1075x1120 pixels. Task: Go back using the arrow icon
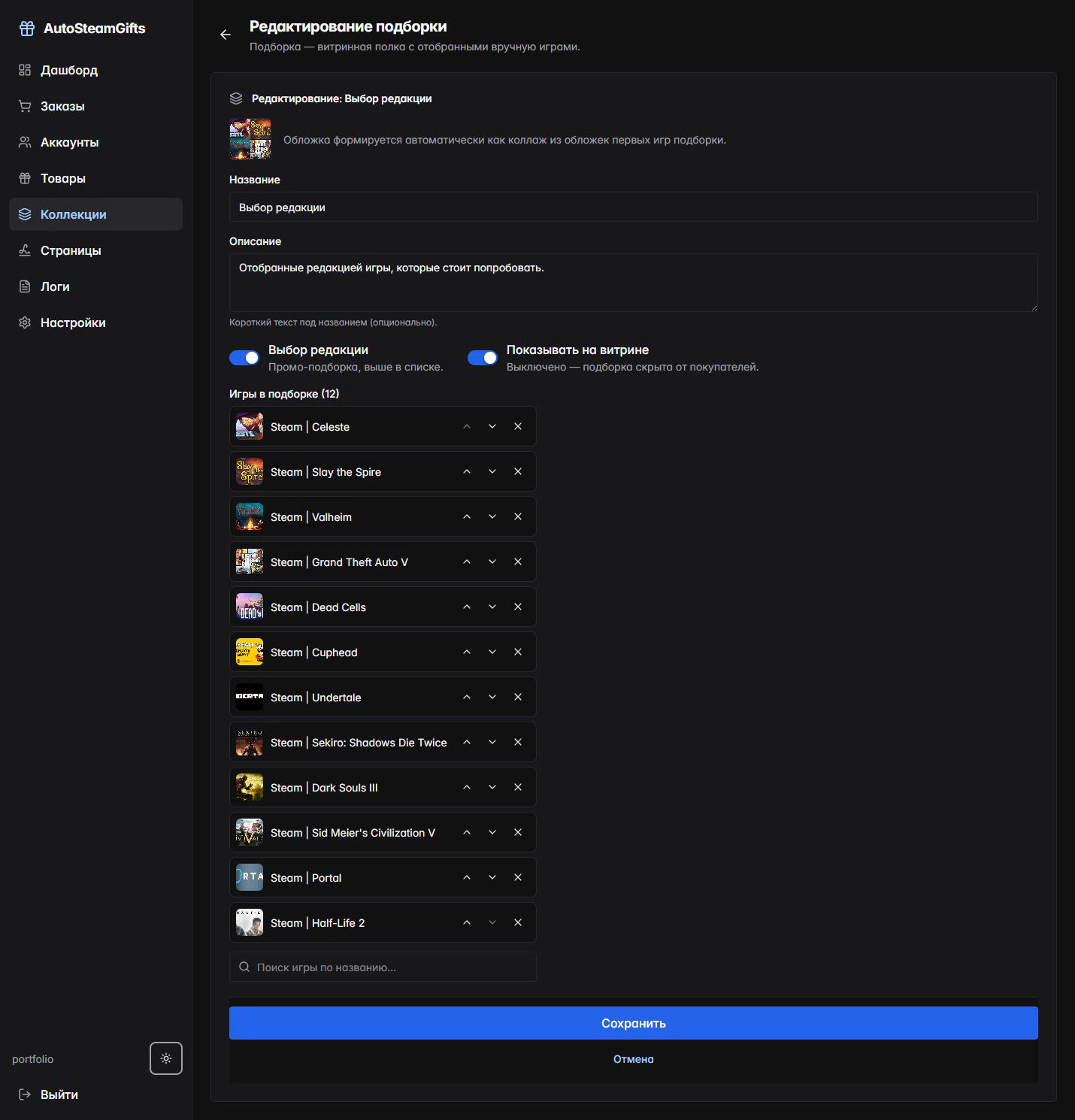226,35
